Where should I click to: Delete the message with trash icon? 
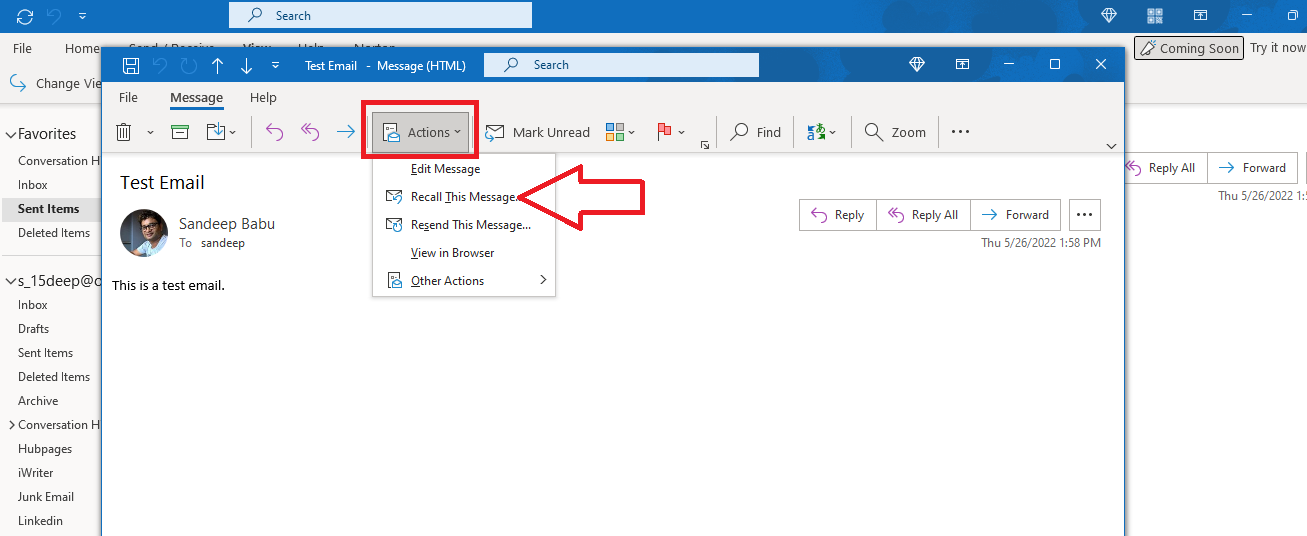pyautogui.click(x=124, y=132)
